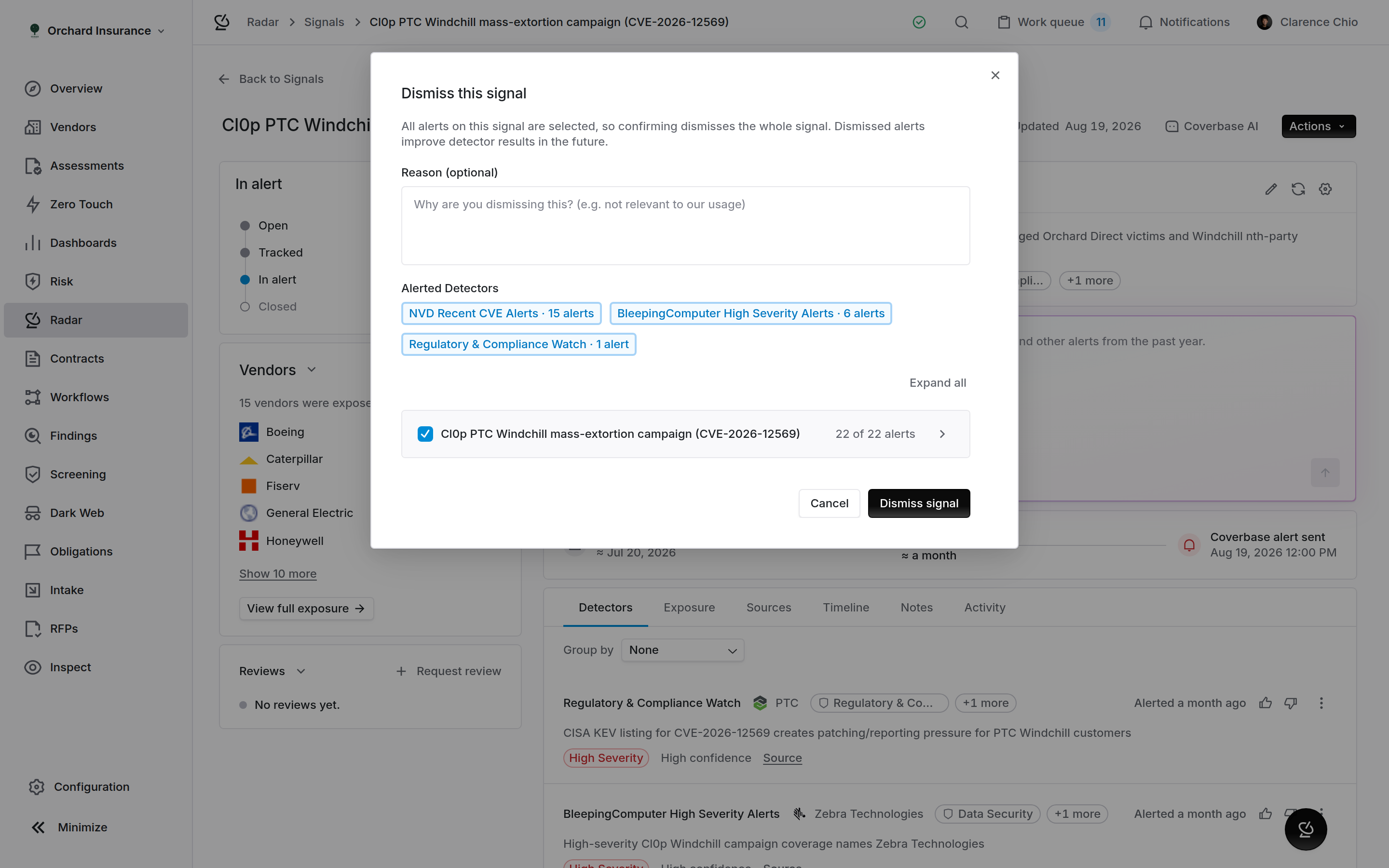The width and height of the screenshot is (1389, 868).
Task: Close the Dismiss this signal dialog
Action: [995, 75]
